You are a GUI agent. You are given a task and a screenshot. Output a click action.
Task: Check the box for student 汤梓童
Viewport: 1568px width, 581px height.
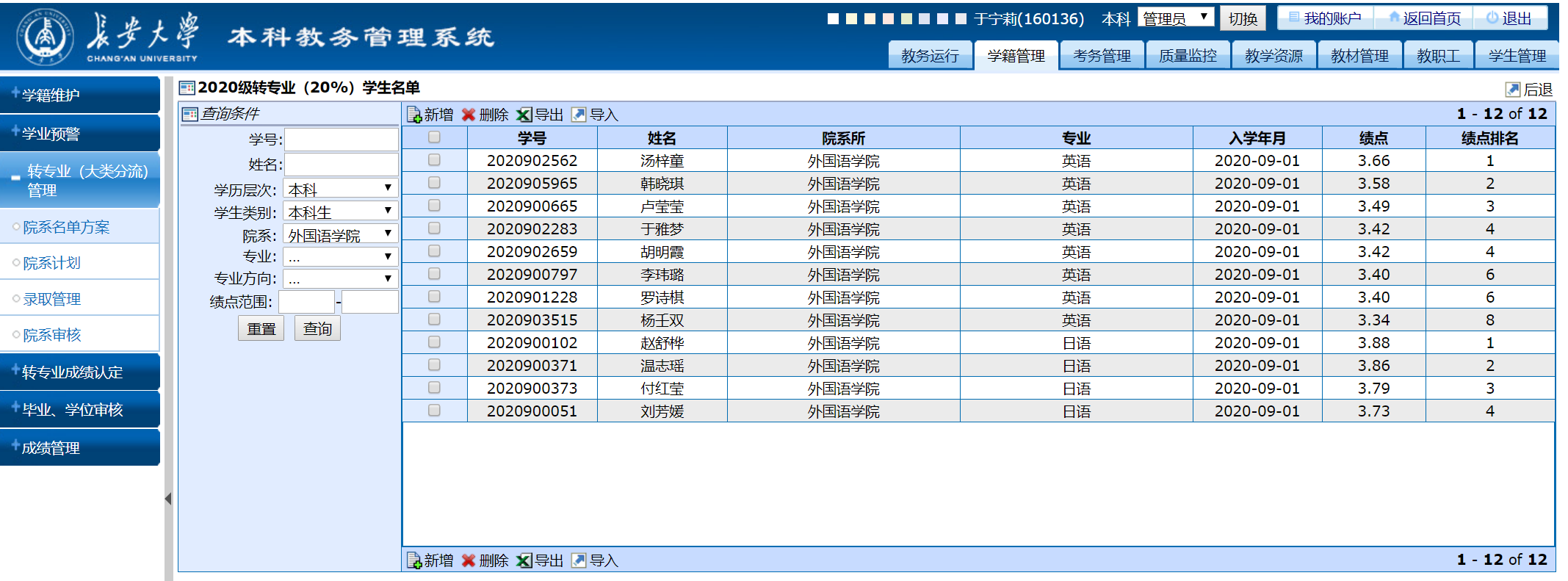coord(434,160)
